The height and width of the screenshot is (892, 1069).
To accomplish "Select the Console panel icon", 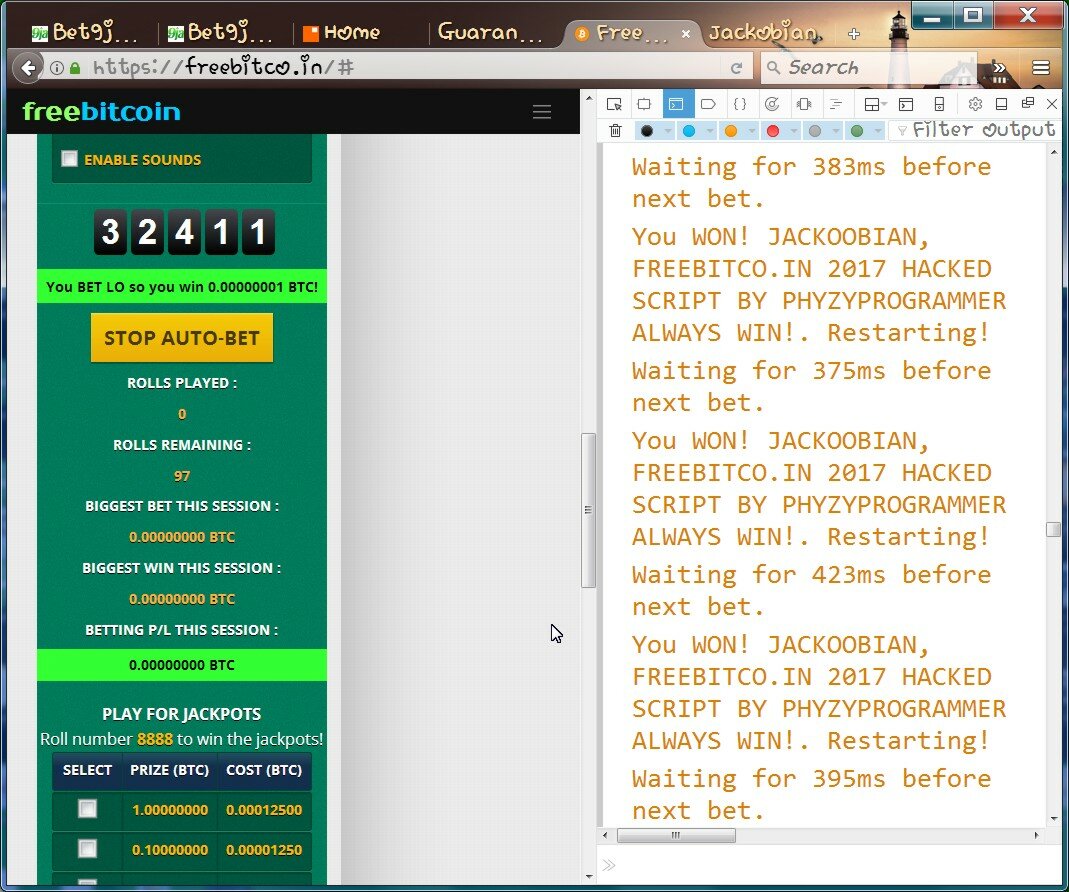I will 676,104.
